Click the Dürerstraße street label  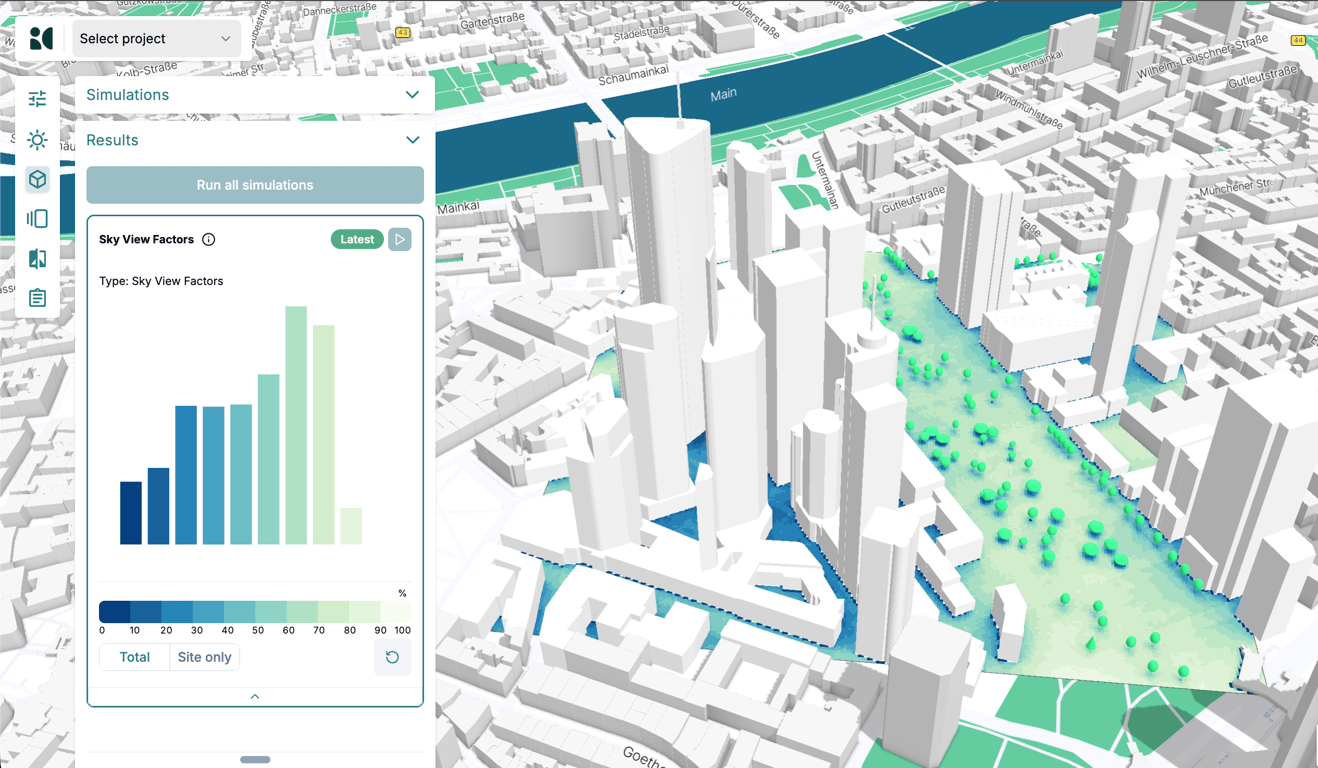[x=758, y=18]
